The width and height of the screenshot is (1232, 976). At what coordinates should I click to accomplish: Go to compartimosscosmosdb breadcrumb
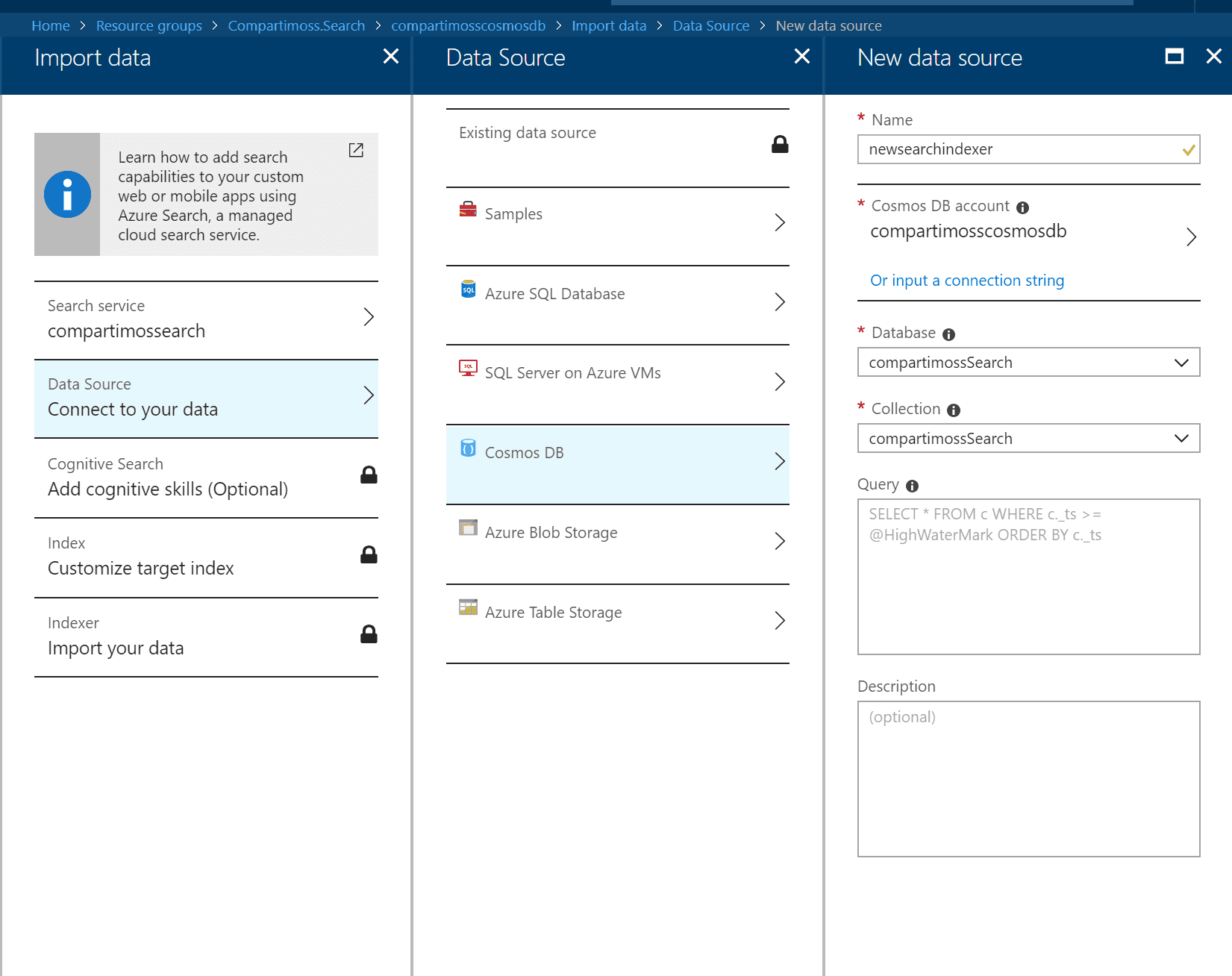(468, 25)
